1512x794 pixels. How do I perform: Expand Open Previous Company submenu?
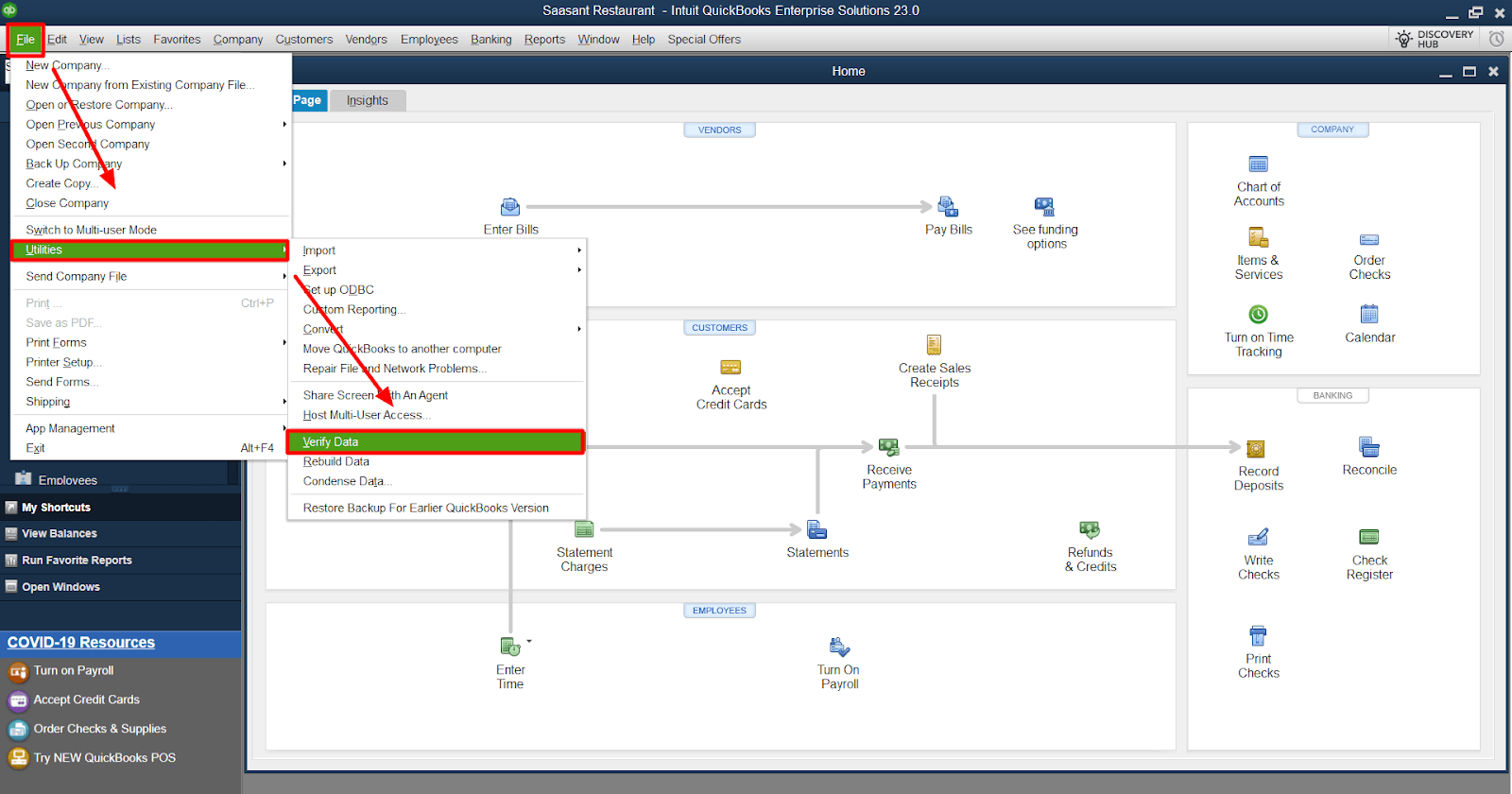pos(284,124)
